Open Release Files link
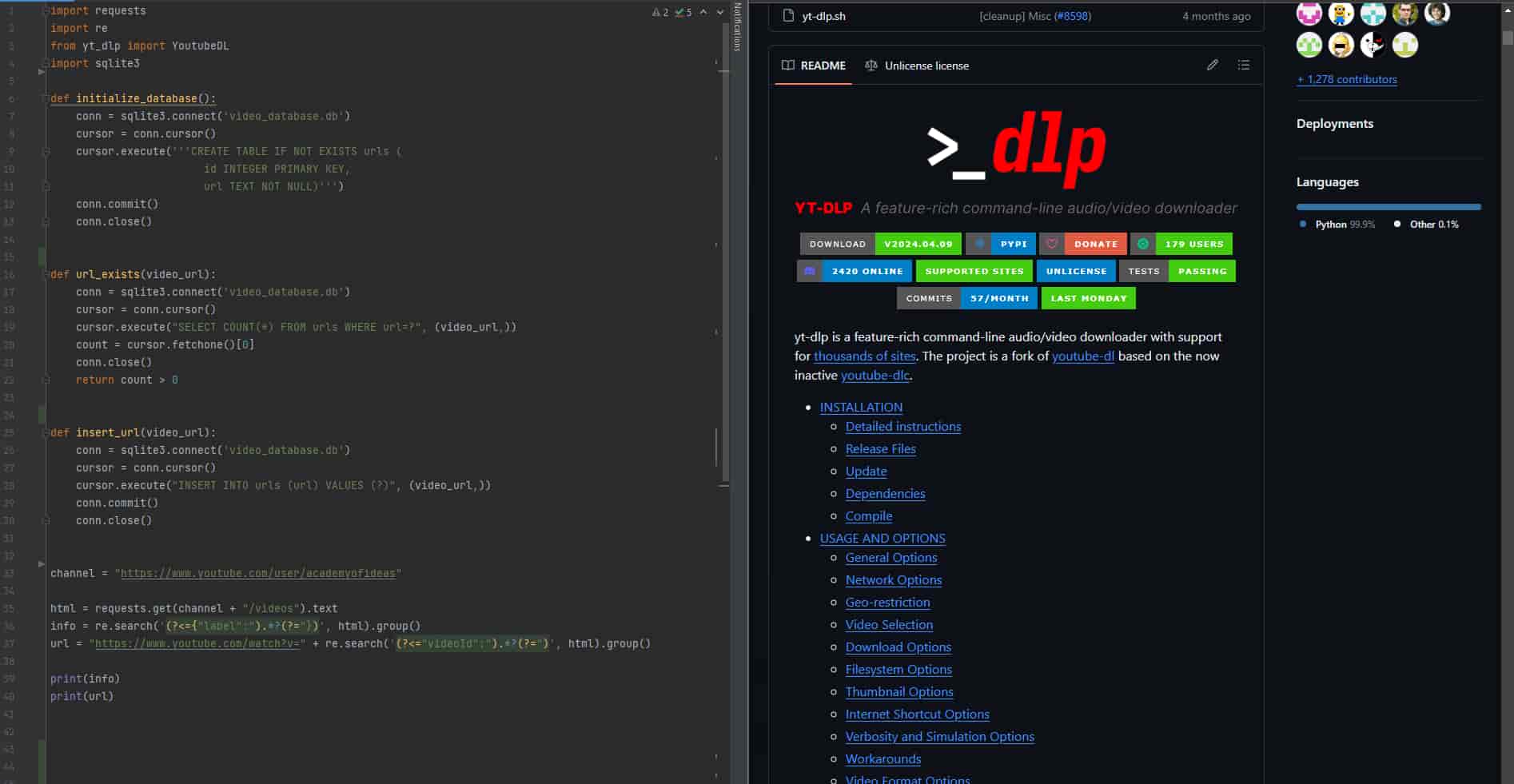 881,449
